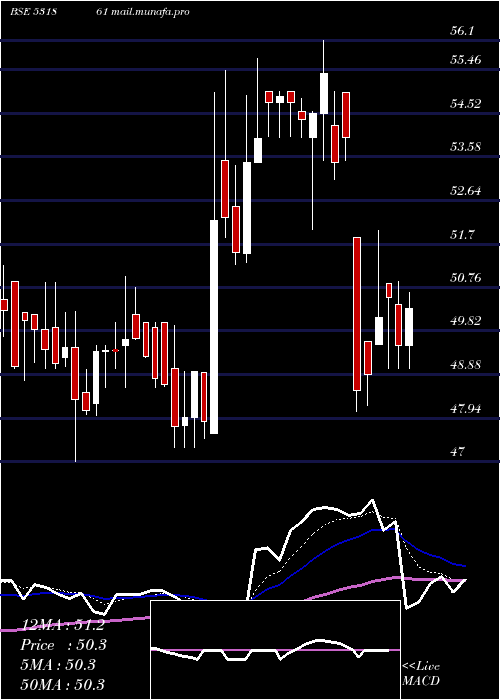The width and height of the screenshot is (500, 700).
Task: Click the large red gap-down candle
Action: pos(357,314)
